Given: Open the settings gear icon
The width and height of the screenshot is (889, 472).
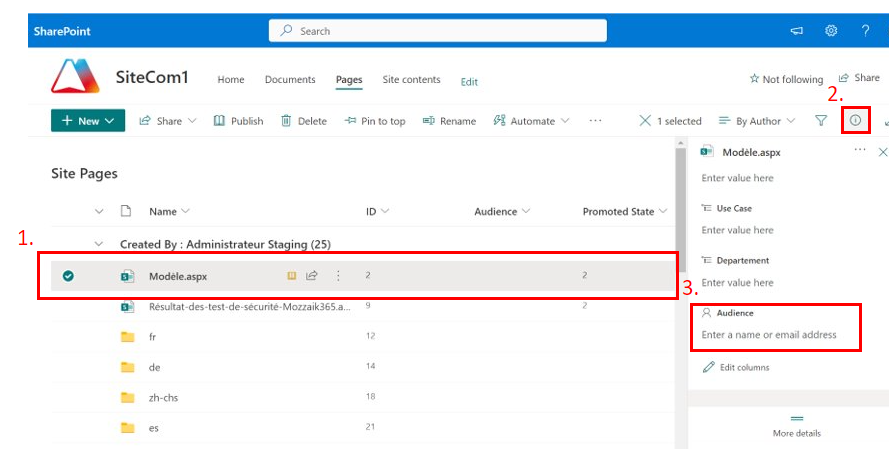Looking at the screenshot, I should [831, 31].
